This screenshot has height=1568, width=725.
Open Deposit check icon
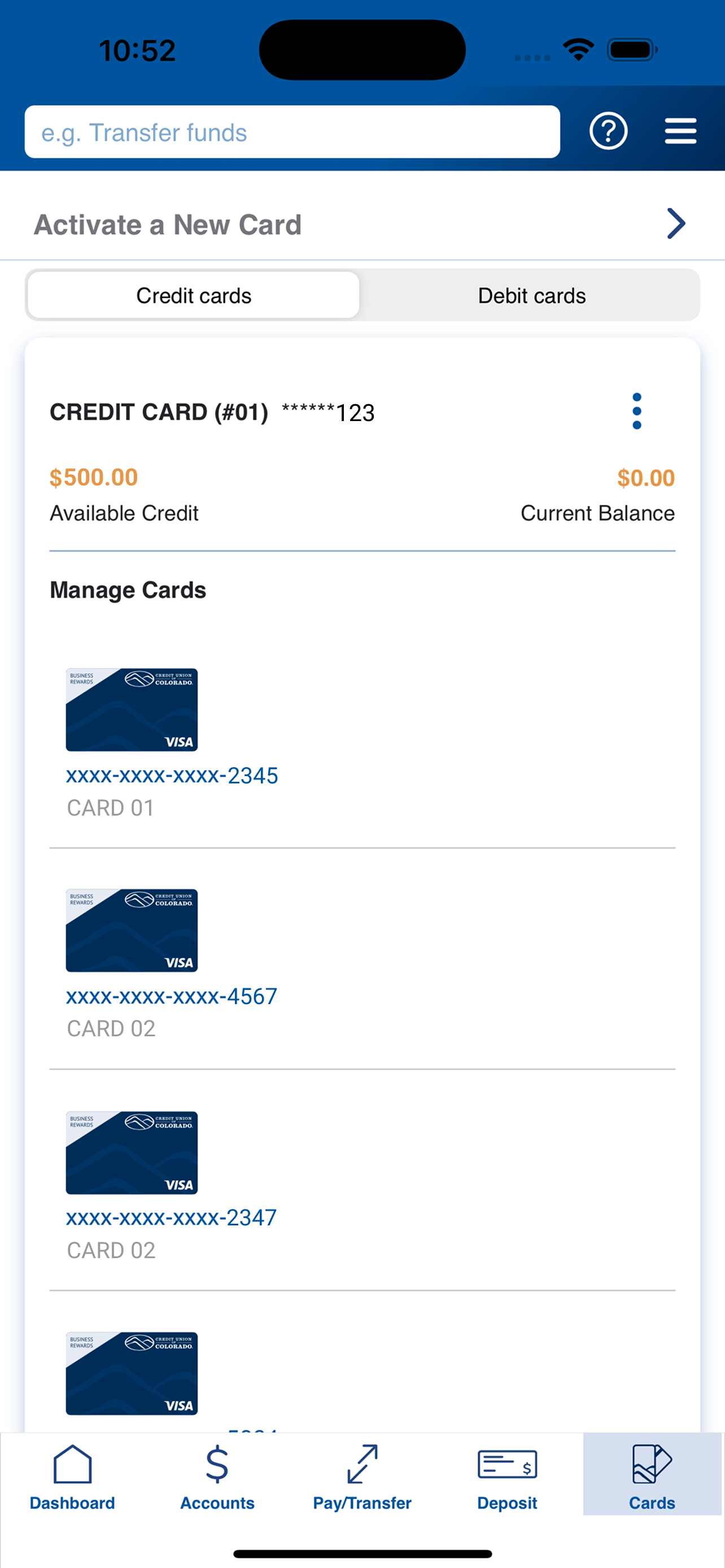pos(507,1464)
